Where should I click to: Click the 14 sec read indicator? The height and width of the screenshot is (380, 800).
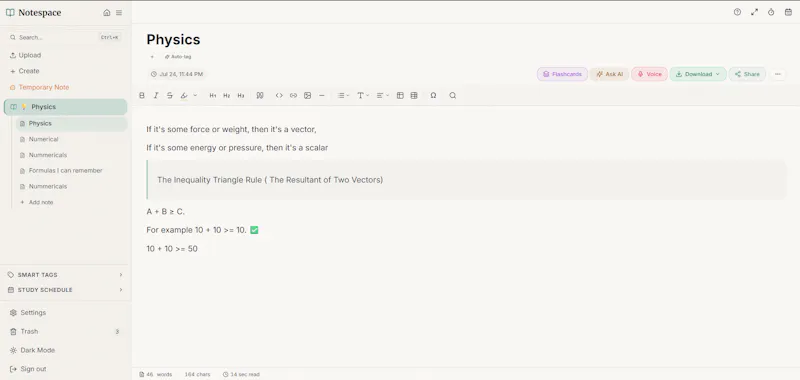(241, 374)
